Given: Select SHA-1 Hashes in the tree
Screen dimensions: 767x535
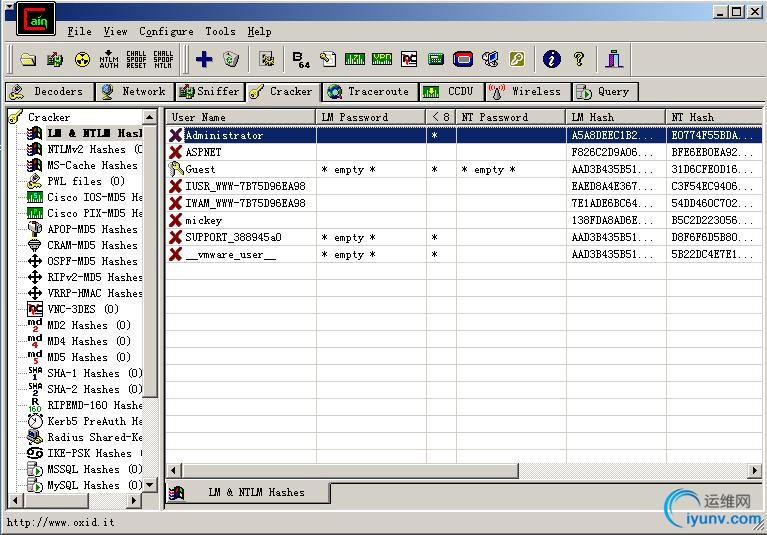Looking at the screenshot, I should (94, 373).
